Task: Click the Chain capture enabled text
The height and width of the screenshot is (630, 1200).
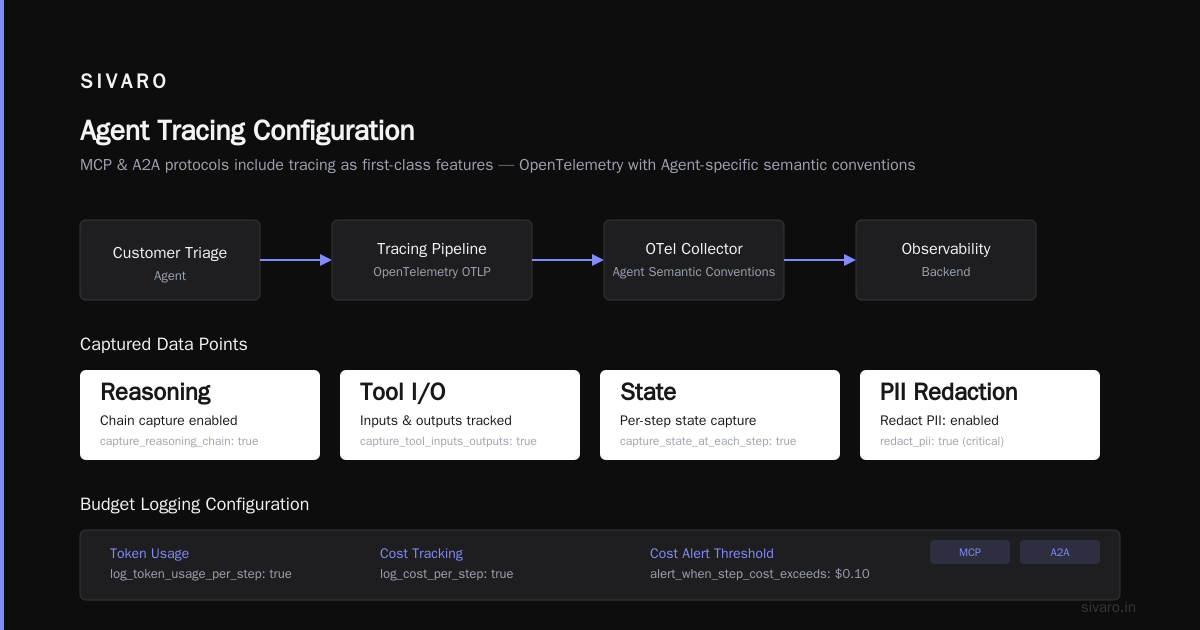Action: [169, 420]
